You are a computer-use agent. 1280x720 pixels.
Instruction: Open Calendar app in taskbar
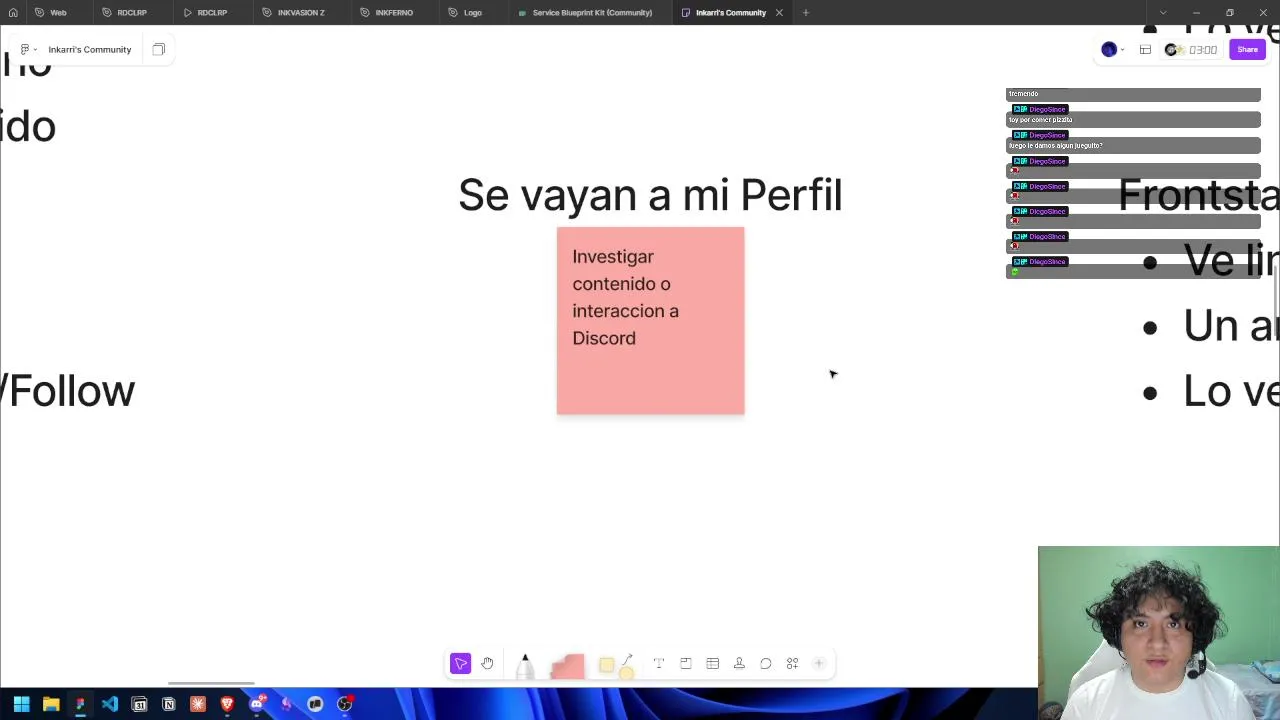[139, 704]
